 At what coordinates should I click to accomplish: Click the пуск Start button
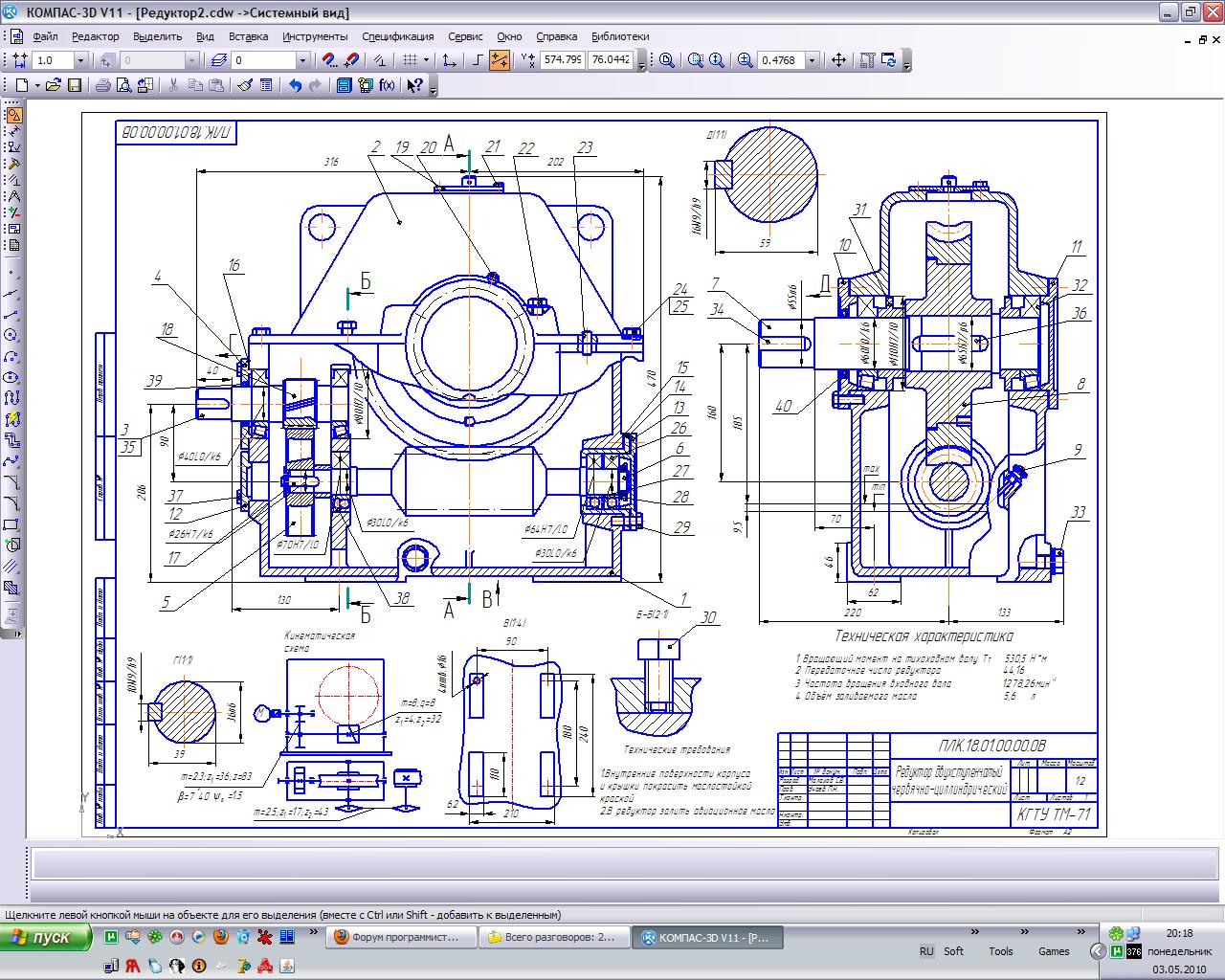click(47, 937)
